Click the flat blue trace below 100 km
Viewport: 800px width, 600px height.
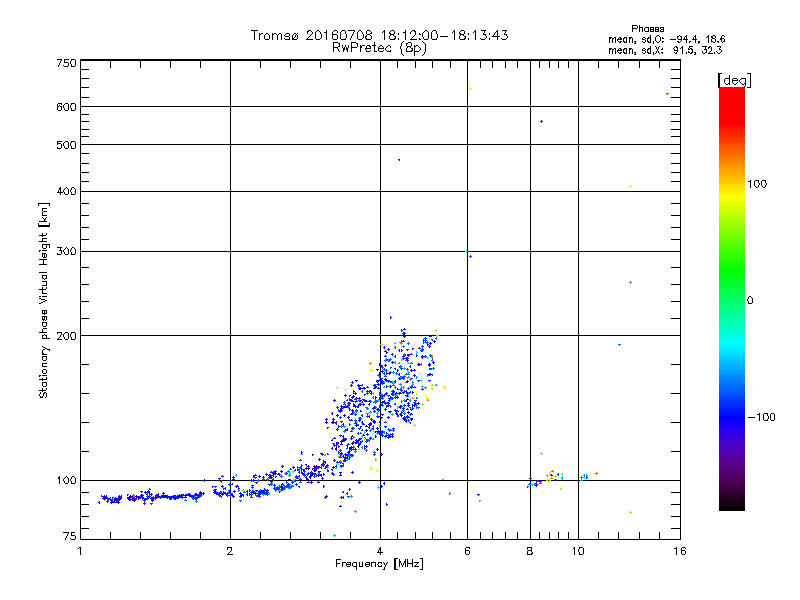tap(152, 496)
